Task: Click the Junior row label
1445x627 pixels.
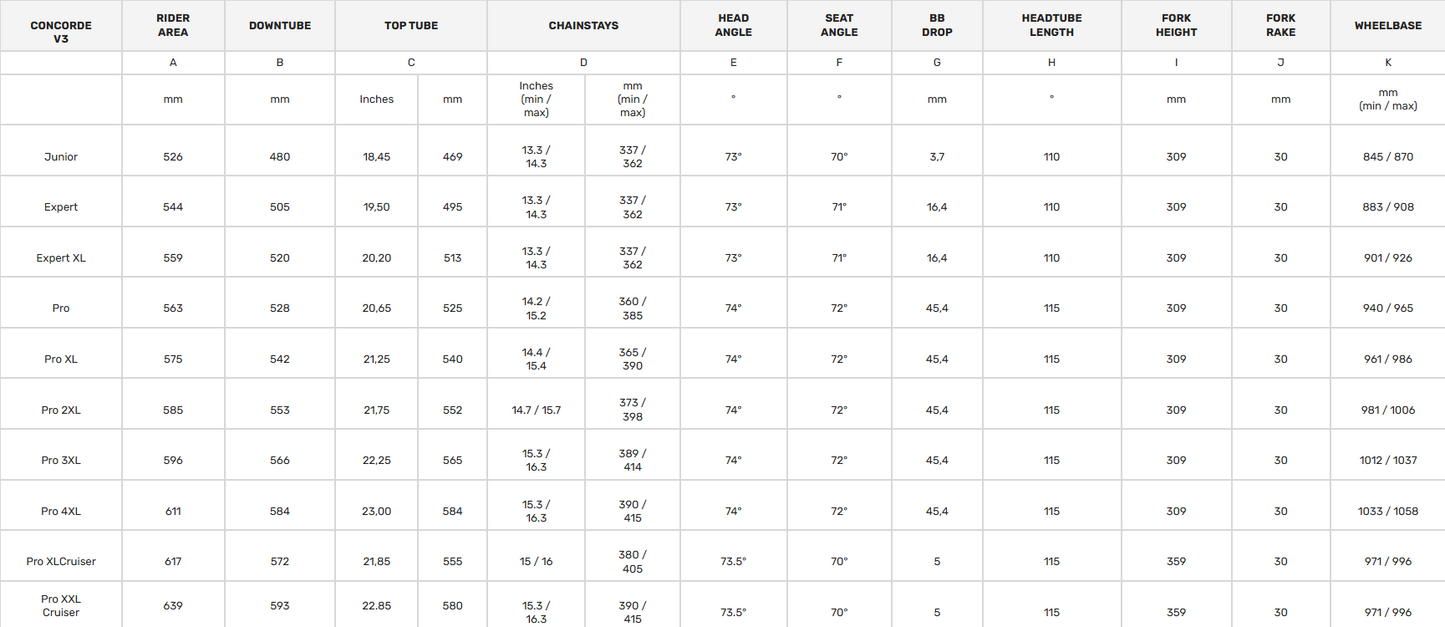Action: (61, 157)
